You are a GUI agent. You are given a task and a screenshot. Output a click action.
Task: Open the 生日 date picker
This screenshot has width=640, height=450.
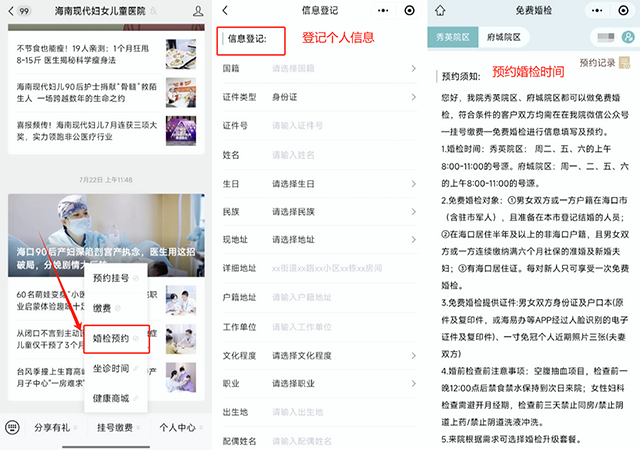pyautogui.click(x=320, y=184)
